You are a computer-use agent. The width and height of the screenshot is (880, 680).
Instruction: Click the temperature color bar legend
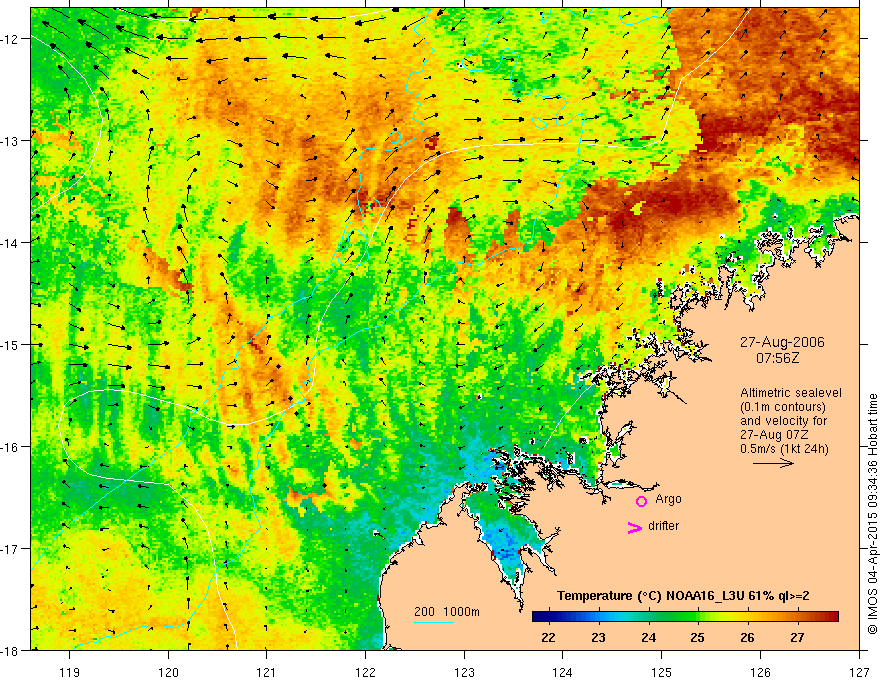685,617
